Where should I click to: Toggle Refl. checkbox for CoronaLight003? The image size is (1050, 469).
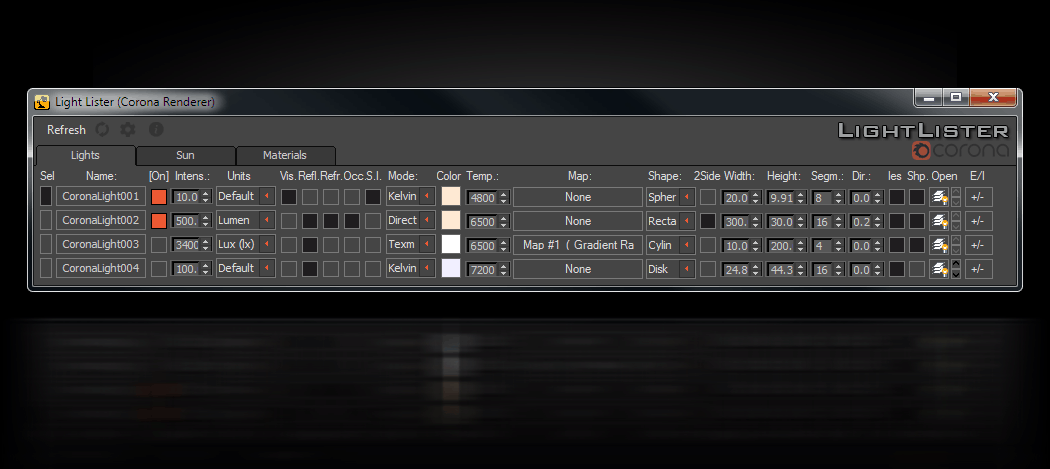310,245
